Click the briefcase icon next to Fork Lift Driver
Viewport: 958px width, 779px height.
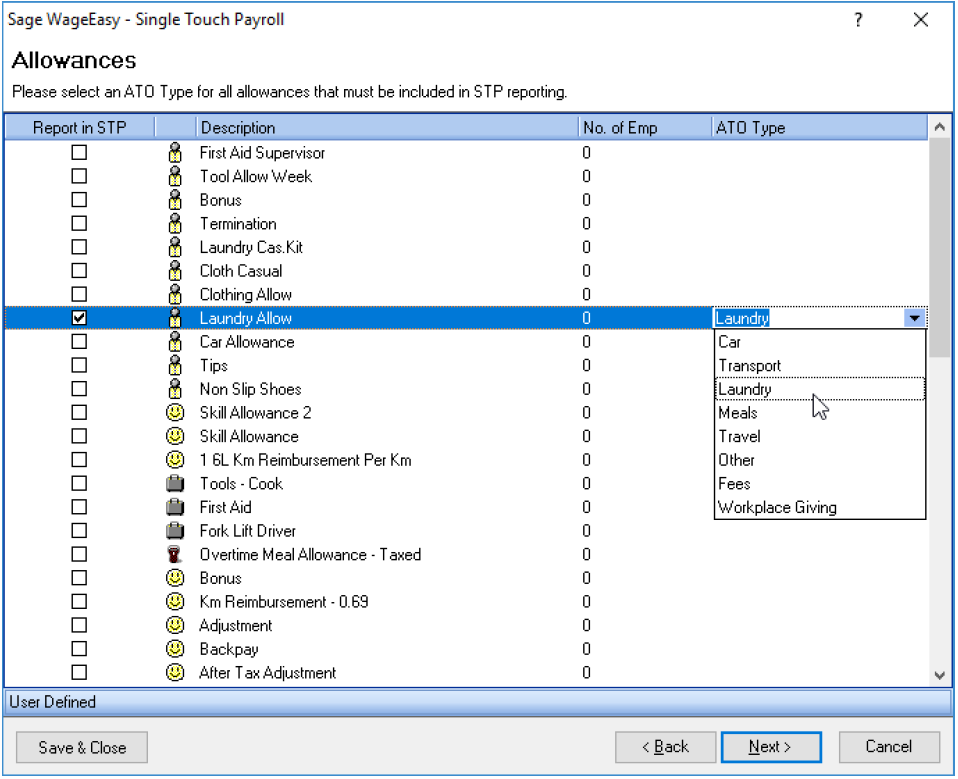[175, 530]
